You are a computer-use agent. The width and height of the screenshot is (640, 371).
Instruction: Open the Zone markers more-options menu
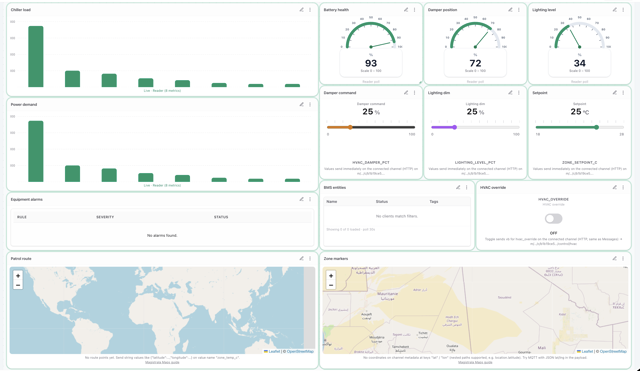pos(623,258)
